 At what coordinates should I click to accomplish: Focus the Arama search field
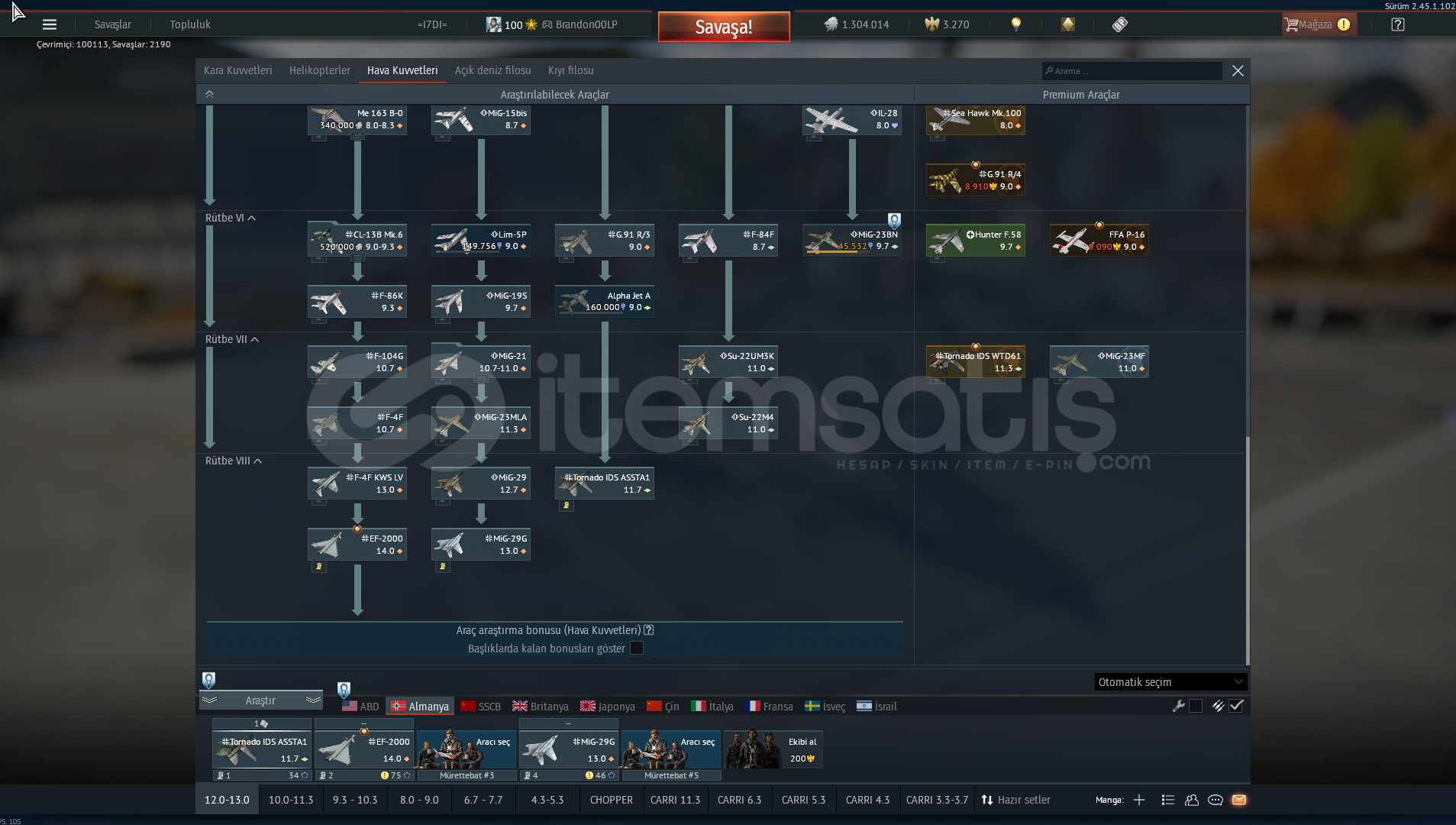point(1132,71)
